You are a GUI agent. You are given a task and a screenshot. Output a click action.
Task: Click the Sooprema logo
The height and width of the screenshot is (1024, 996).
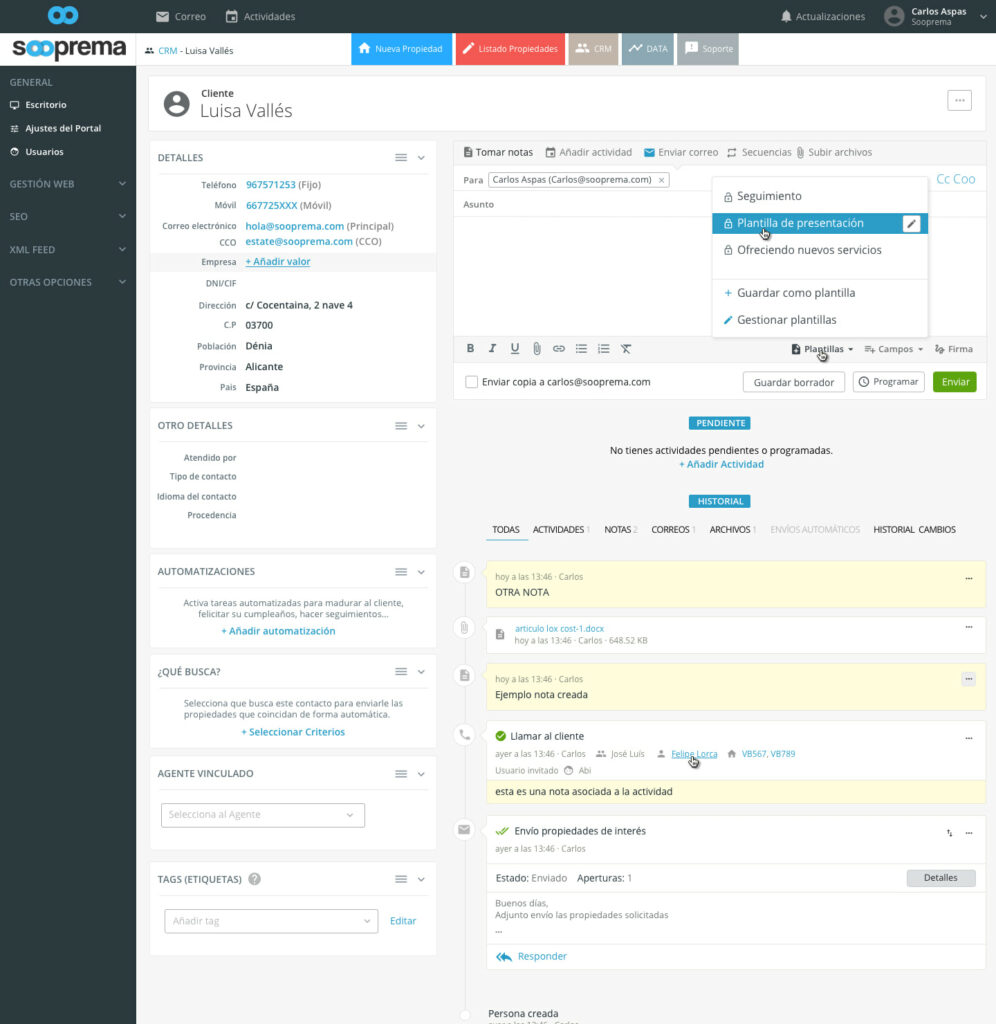click(69, 49)
